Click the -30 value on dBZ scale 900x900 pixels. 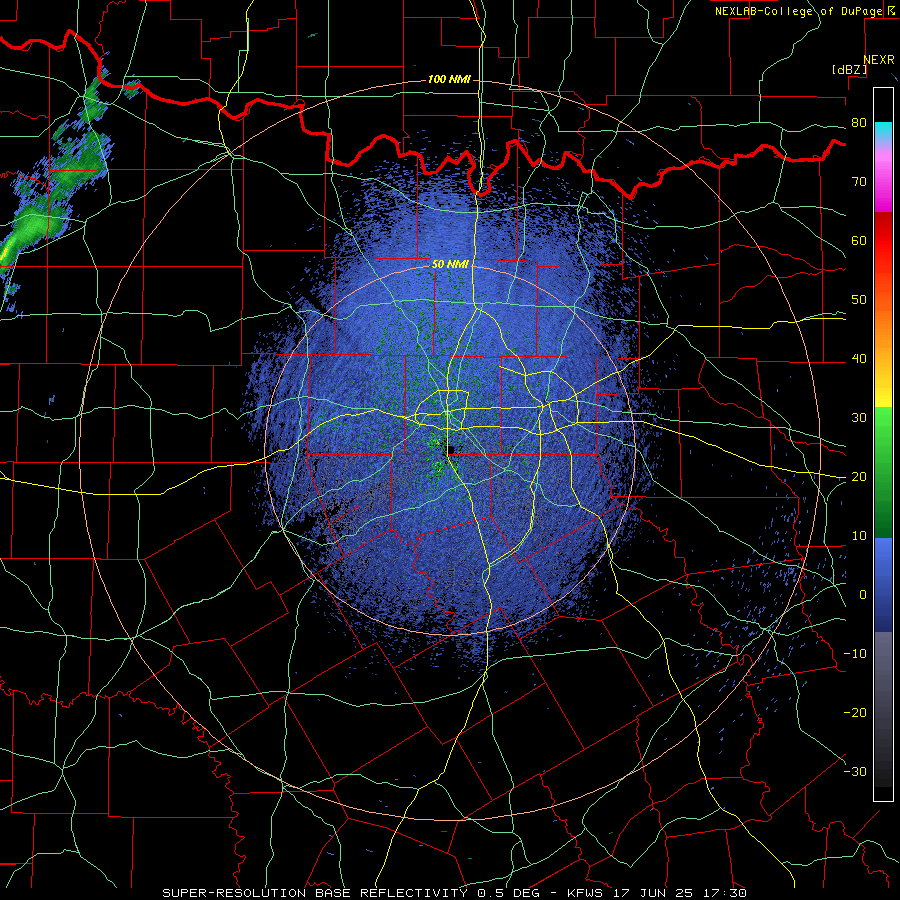(855, 771)
